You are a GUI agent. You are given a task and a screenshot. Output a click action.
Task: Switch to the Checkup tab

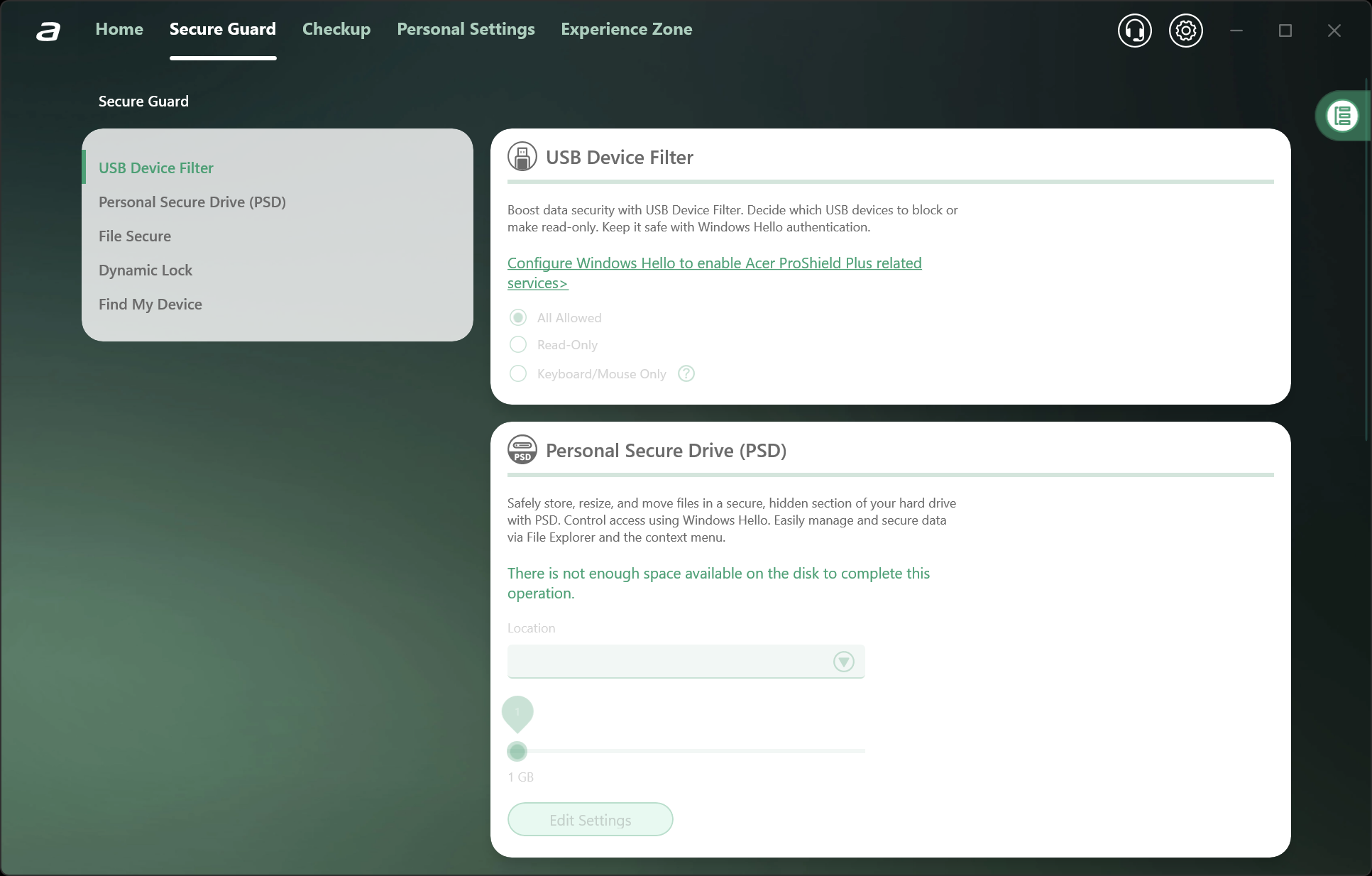pyautogui.click(x=336, y=29)
